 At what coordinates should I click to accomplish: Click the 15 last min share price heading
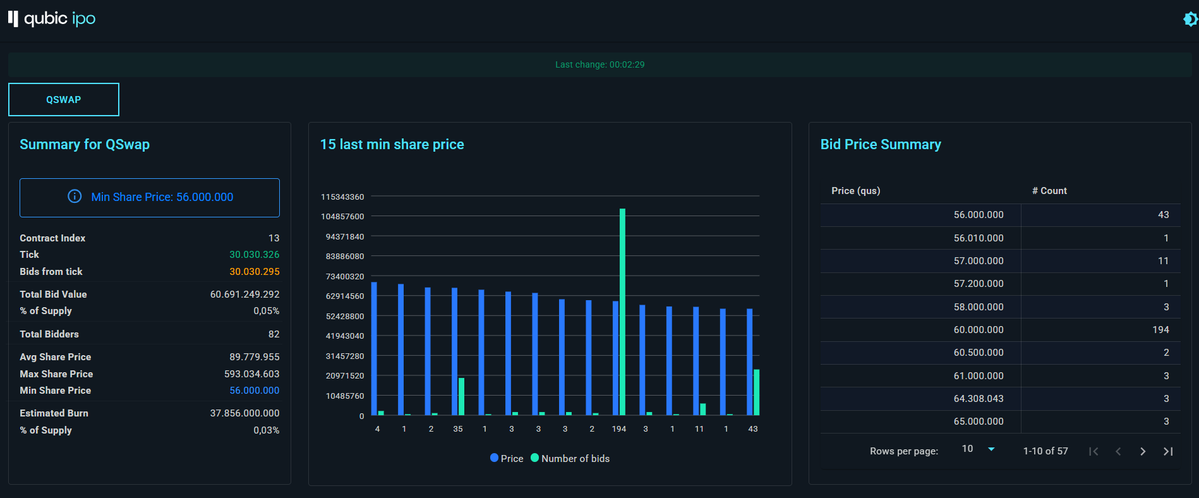pyautogui.click(x=392, y=145)
